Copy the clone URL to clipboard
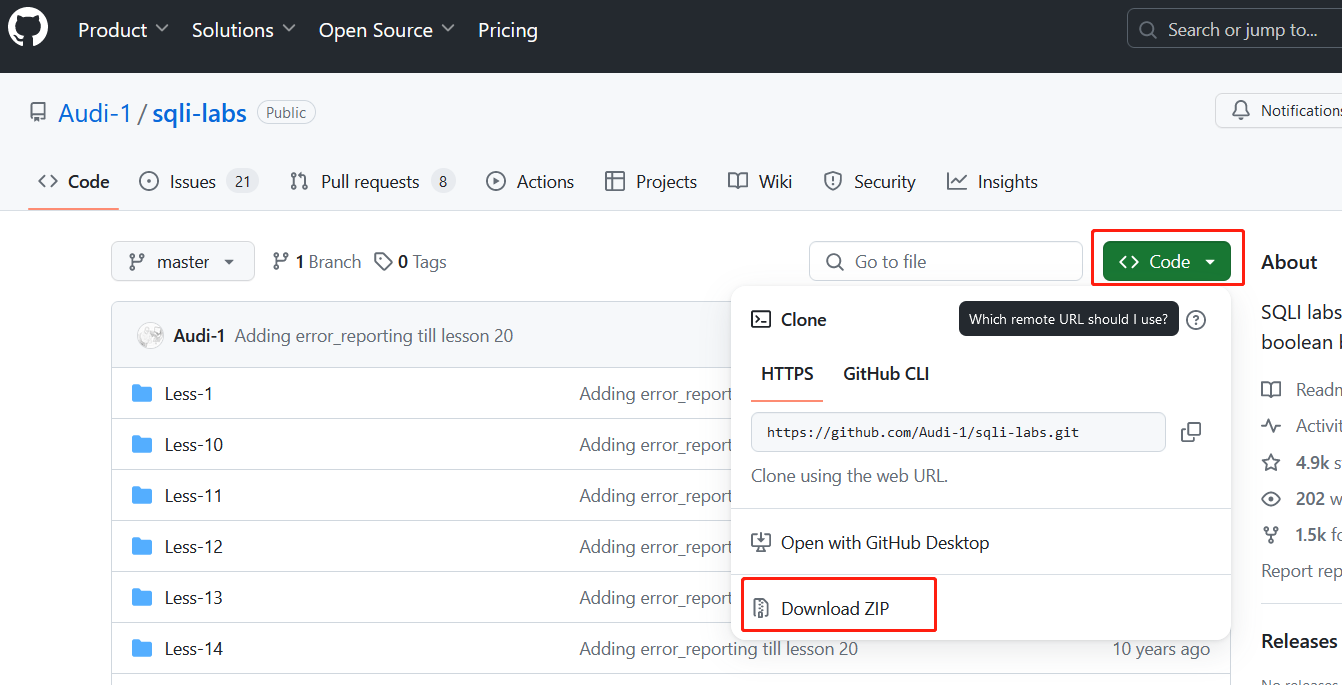The width and height of the screenshot is (1342, 685). [1190, 432]
